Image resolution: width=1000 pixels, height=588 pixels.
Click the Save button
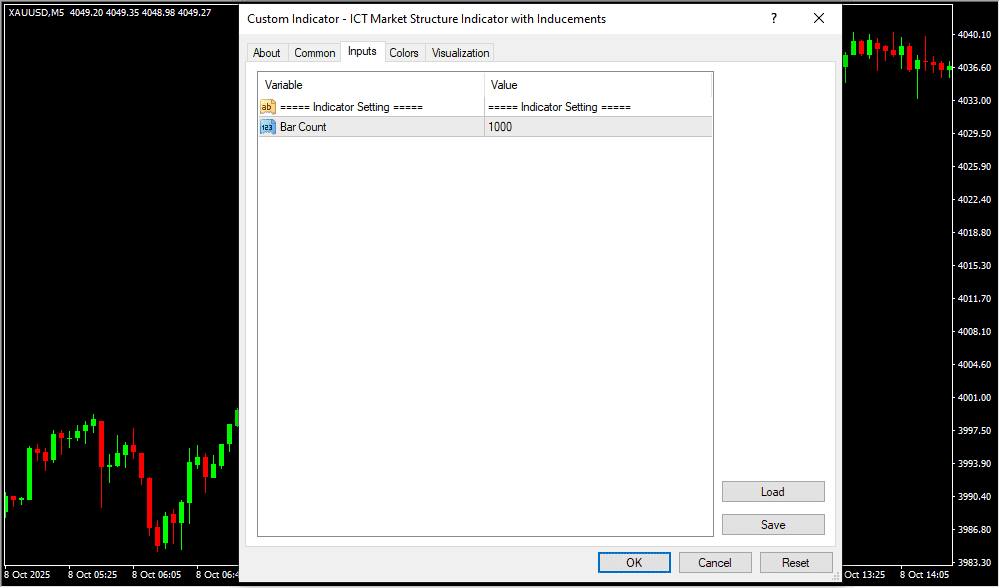[773, 525]
